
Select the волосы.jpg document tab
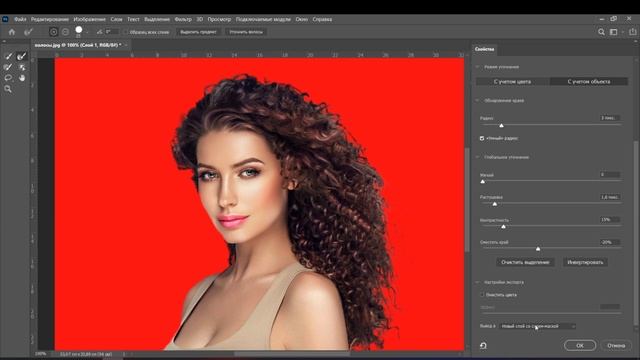[x=78, y=45]
